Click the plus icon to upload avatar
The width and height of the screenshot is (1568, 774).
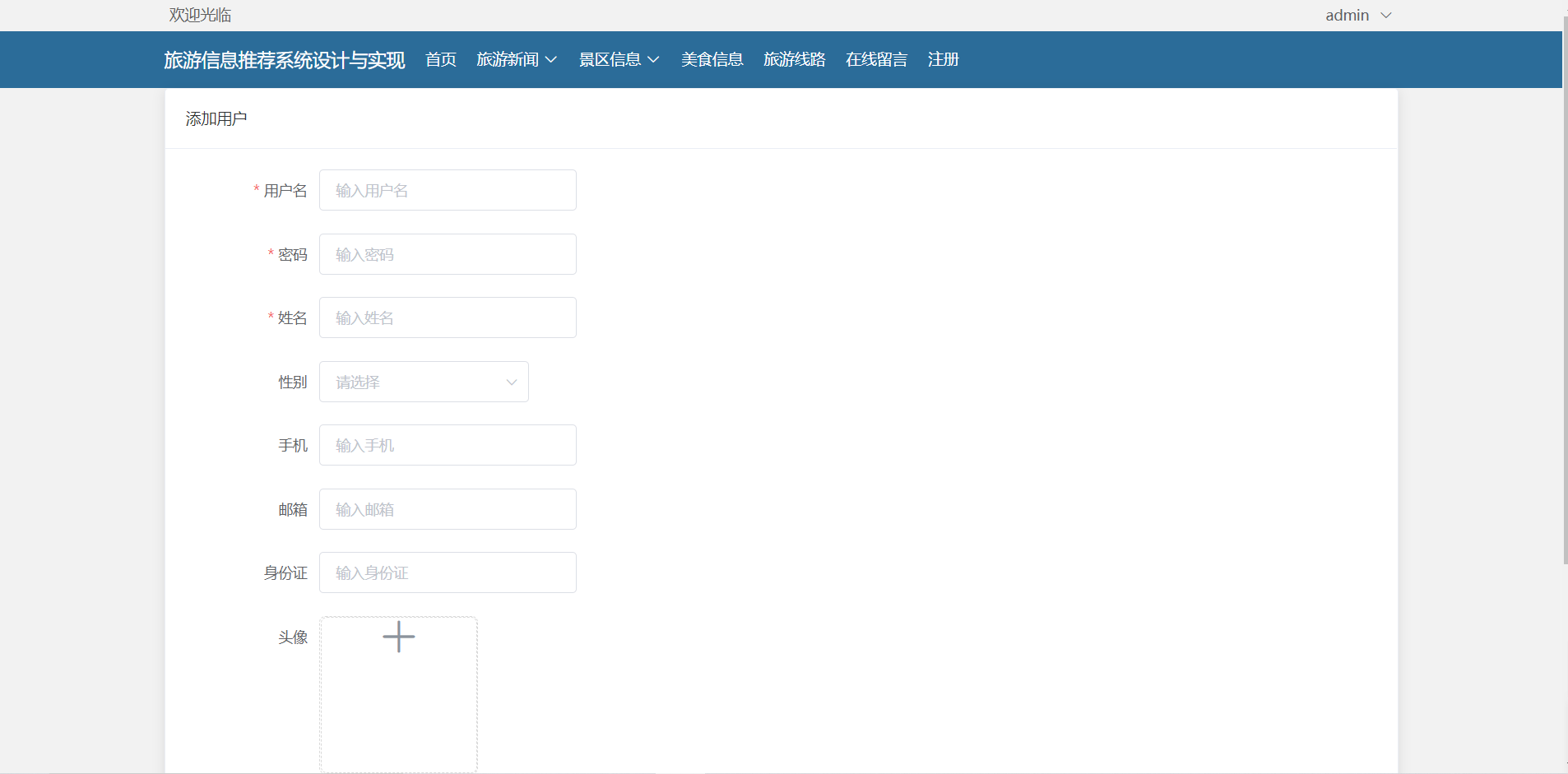399,637
